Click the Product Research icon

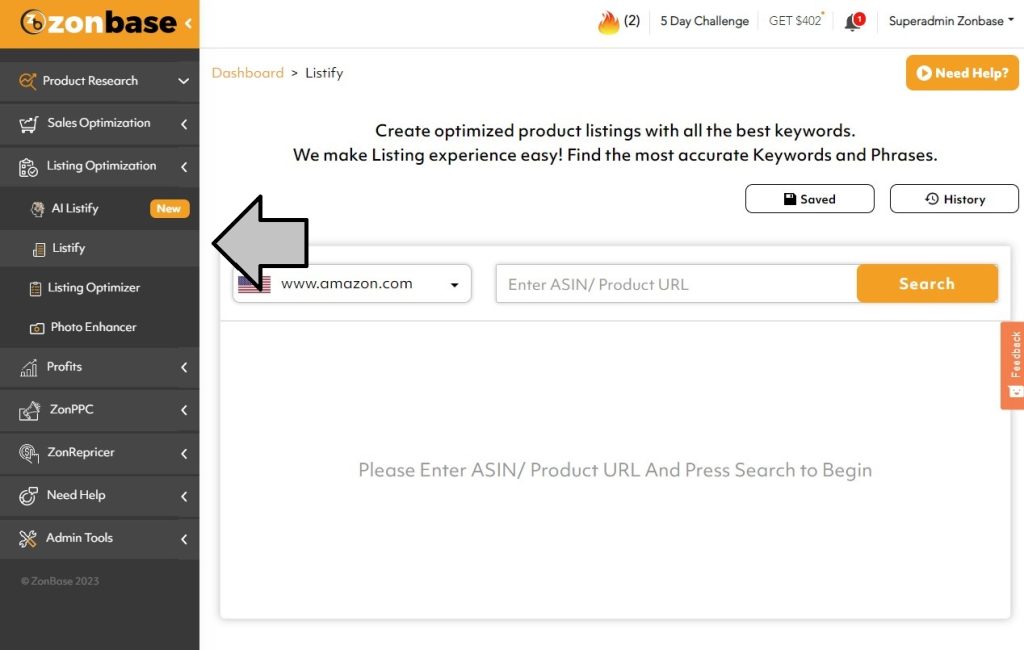(27, 81)
